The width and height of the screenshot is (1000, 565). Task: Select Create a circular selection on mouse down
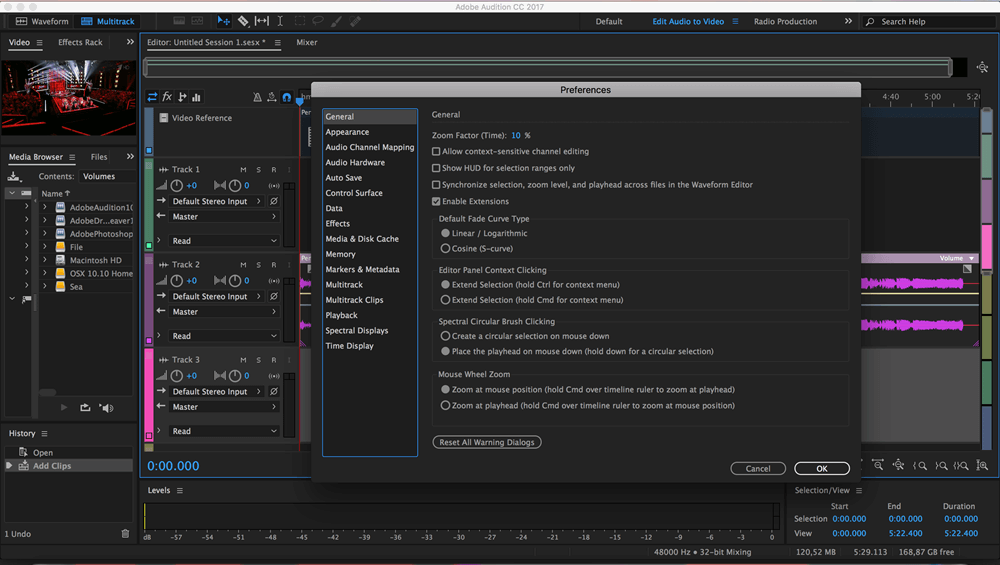coord(445,336)
